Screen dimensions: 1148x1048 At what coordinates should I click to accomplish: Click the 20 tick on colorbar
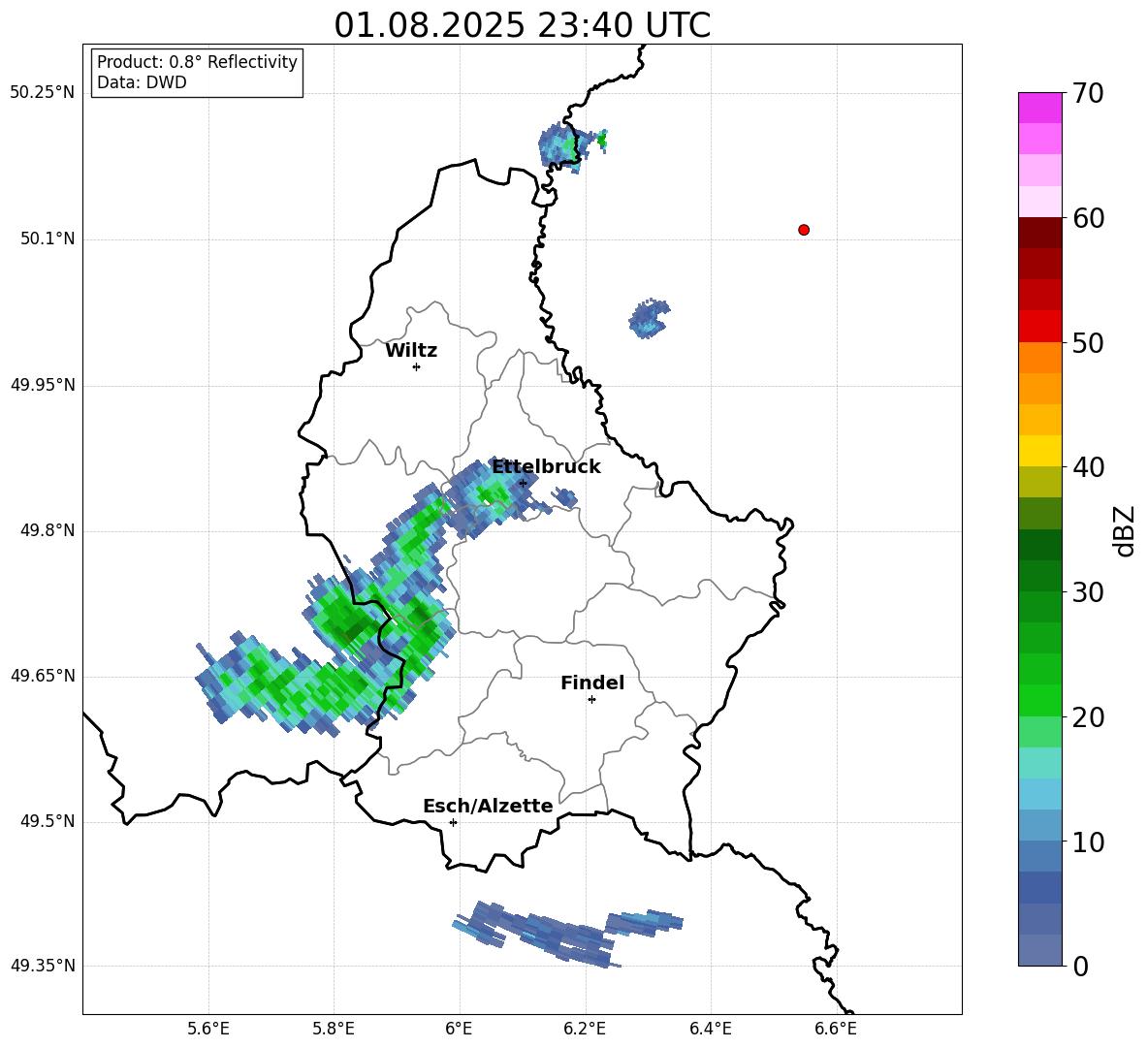1087,717
